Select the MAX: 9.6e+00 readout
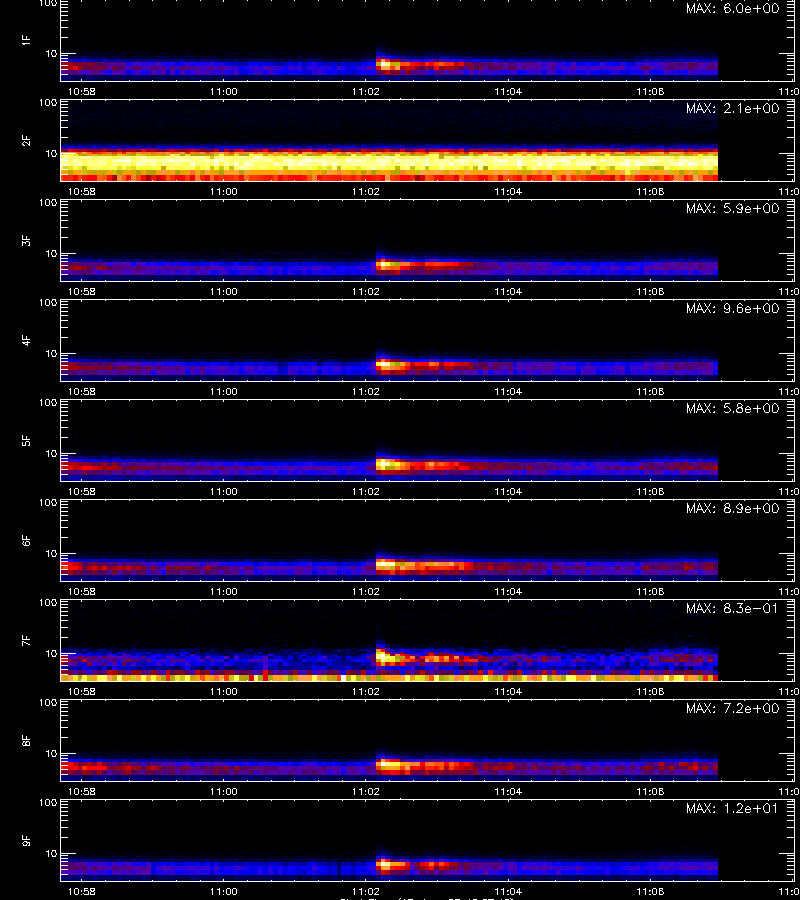Viewport: 800px width, 900px height. pyautogui.click(x=733, y=308)
